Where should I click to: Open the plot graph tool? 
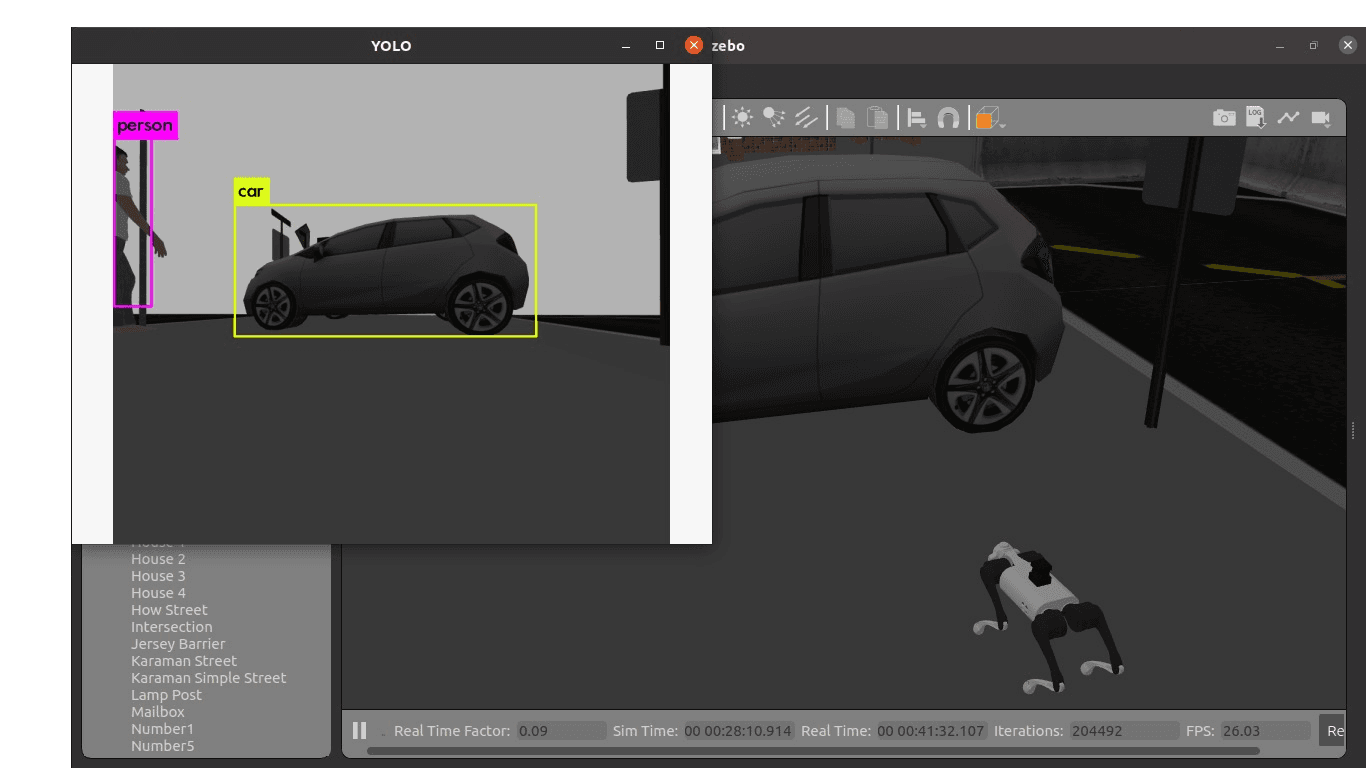[x=1288, y=117]
